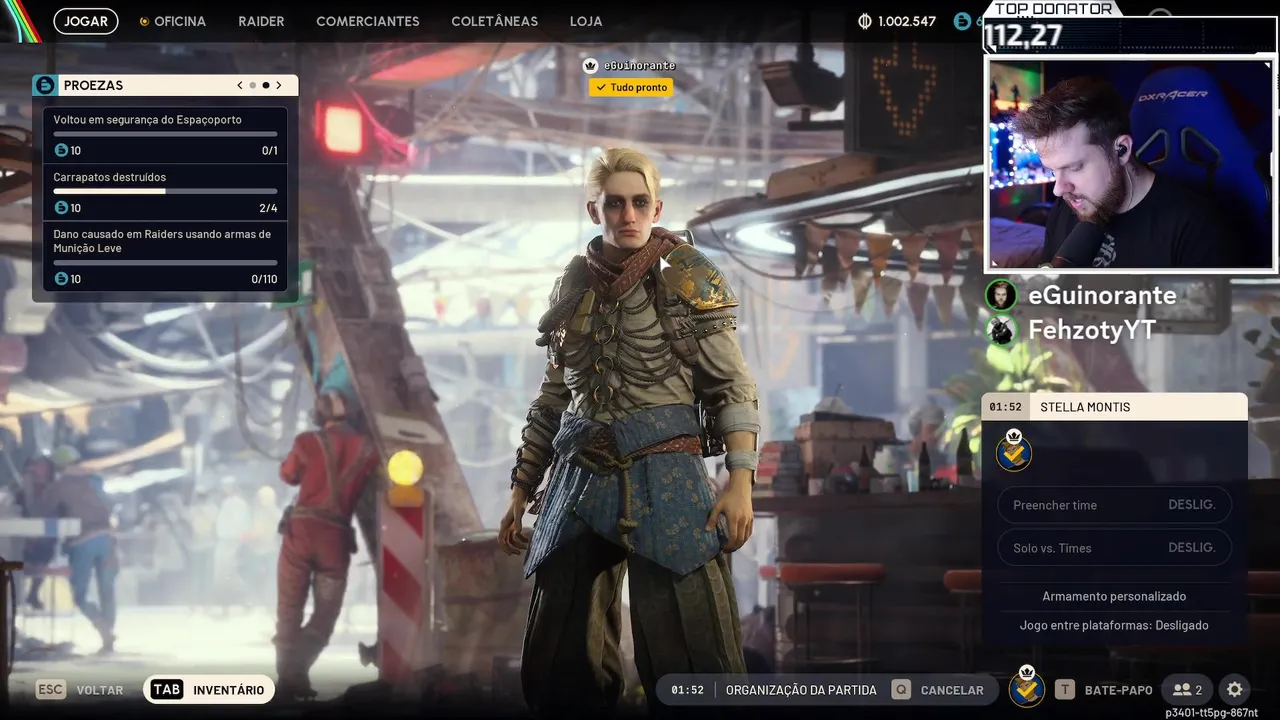Open the INVENTÁRIO with TAB button
This screenshot has width=1280, height=720.
click(x=209, y=690)
